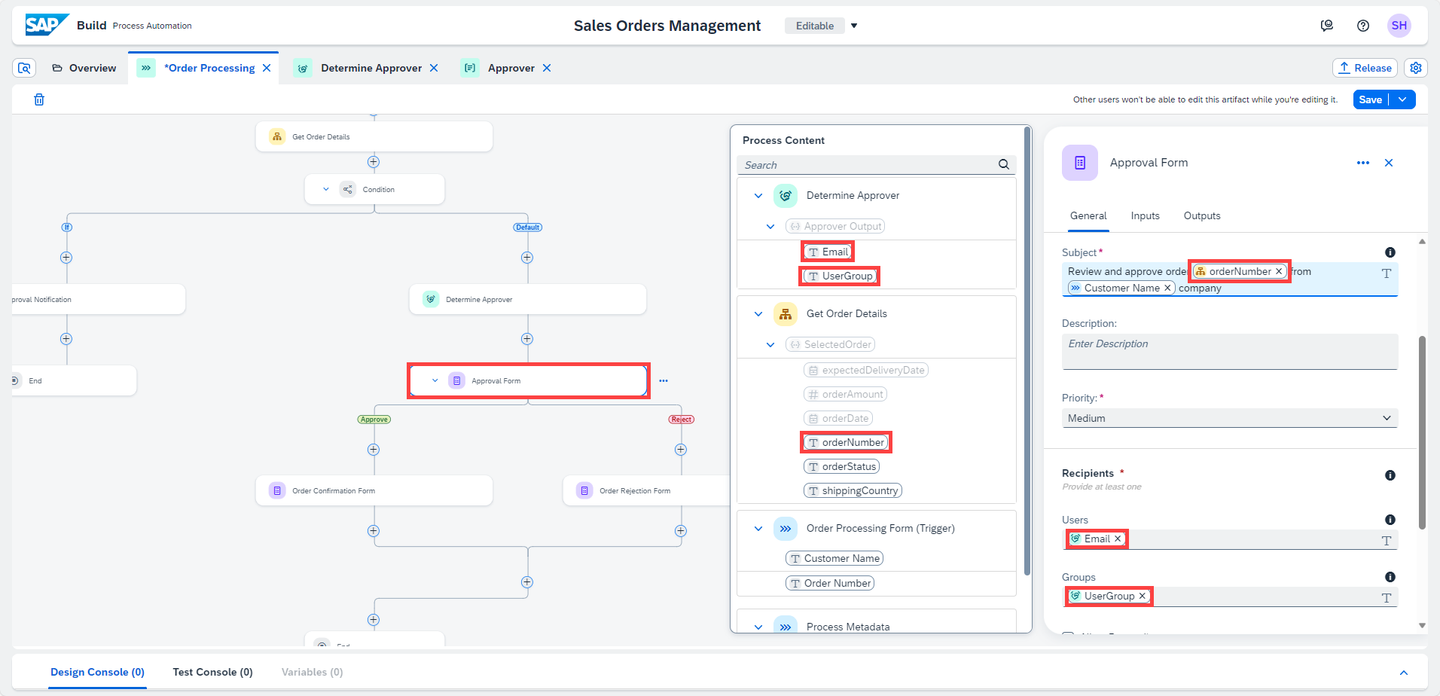Collapse the Approver Output group
Screen dimensions: 1440x696
coord(771,226)
